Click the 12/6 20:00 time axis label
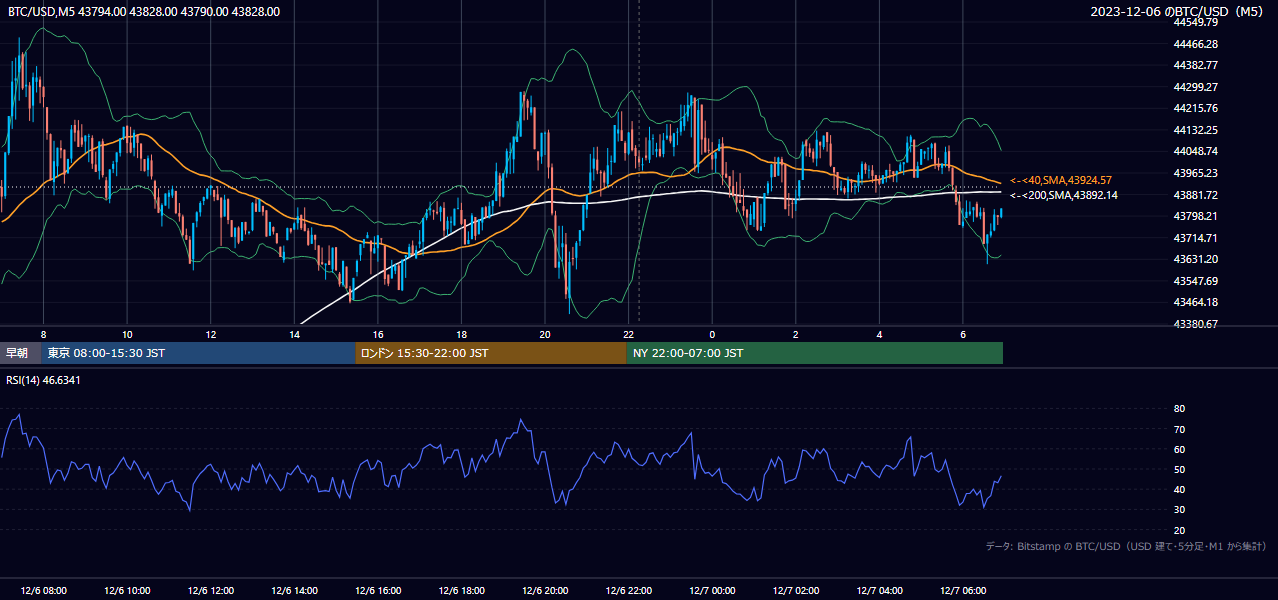Viewport: 1278px width, 600px height. click(545, 591)
